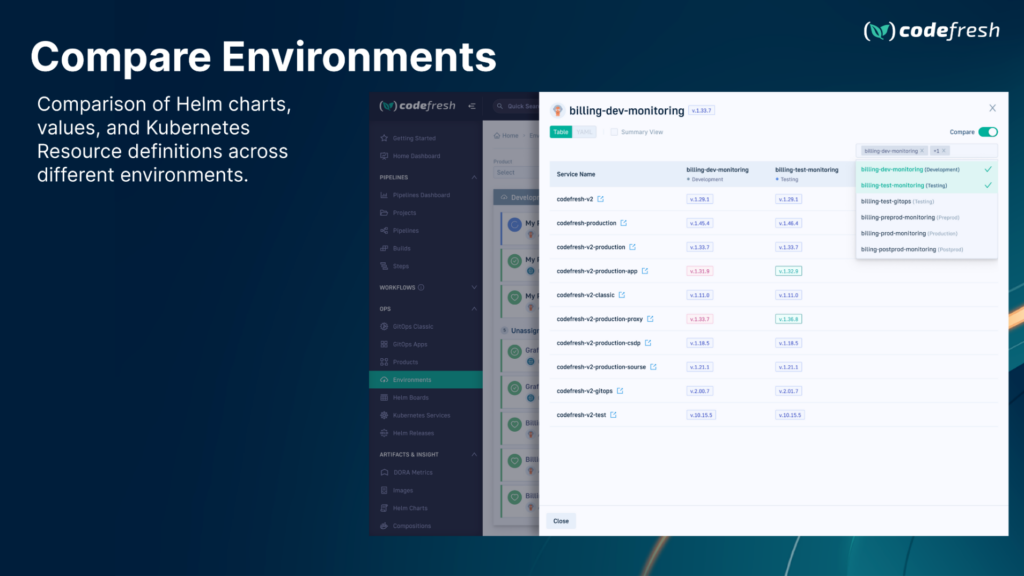Click the Builds icon in sidebar
The width and height of the screenshot is (1024, 576).
[x=384, y=248]
